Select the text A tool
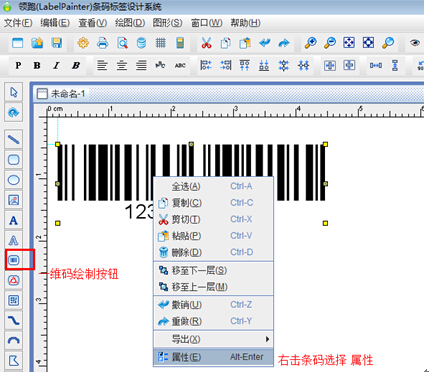Screen dimensions: 429x372 point(14,220)
